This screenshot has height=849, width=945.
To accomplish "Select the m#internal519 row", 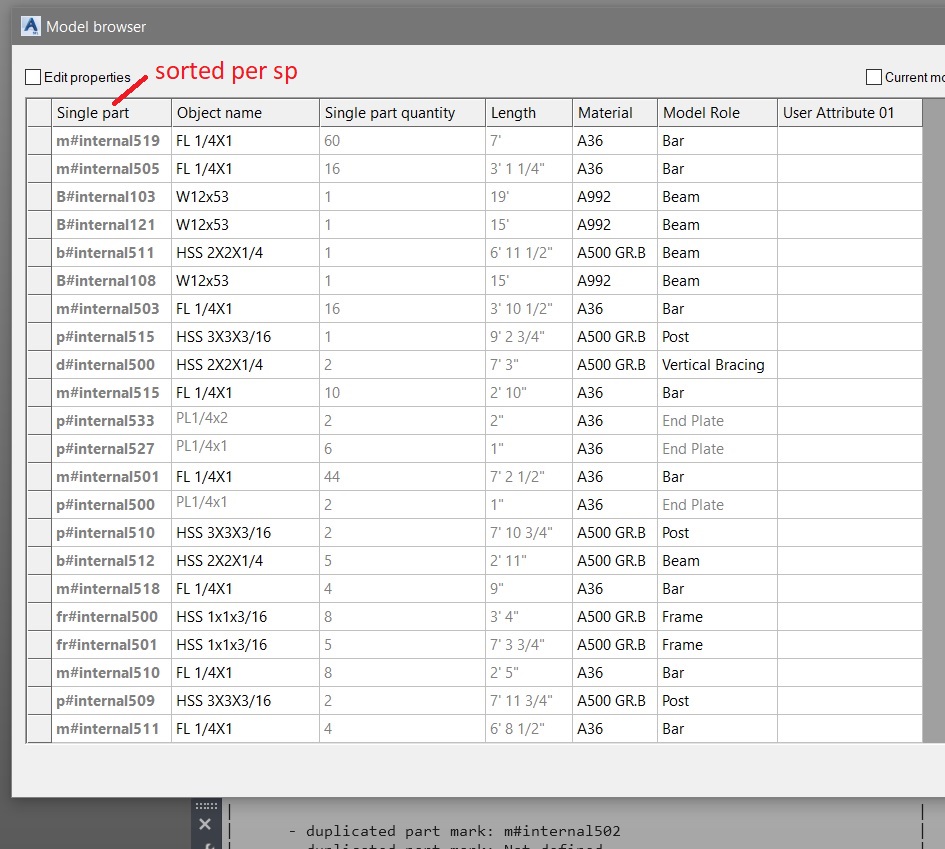I will (x=110, y=140).
